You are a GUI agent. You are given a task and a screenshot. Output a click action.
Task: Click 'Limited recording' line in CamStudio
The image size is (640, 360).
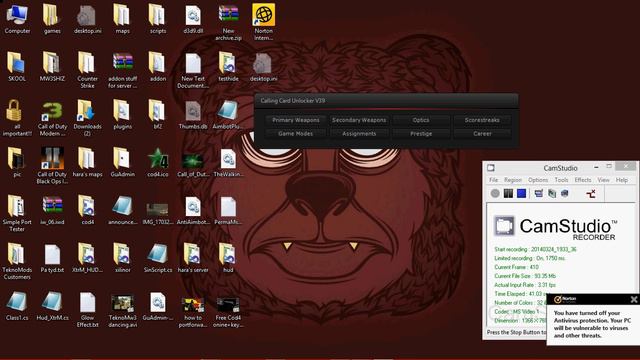[x=529, y=258]
